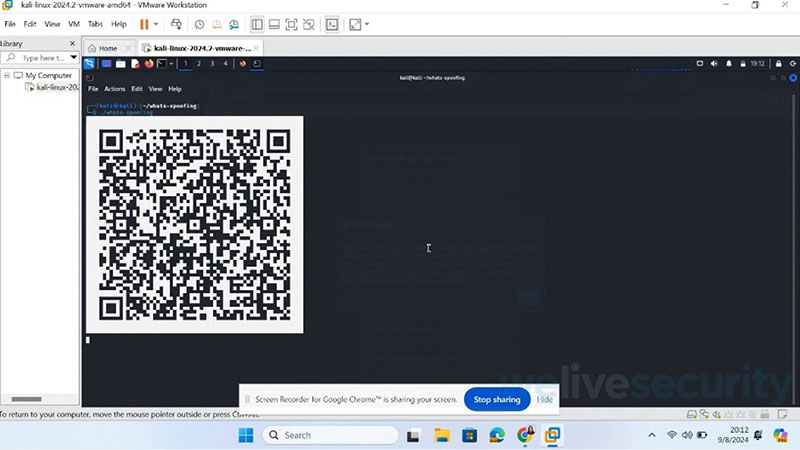Open the VM menu
This screenshot has width=800, height=450.
pos(73,24)
